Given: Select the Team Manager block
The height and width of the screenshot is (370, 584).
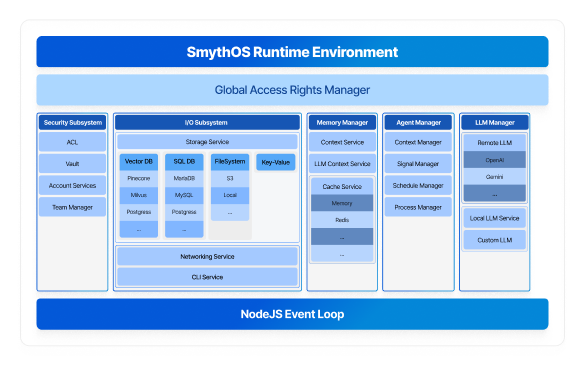Looking at the screenshot, I should 73,207.
